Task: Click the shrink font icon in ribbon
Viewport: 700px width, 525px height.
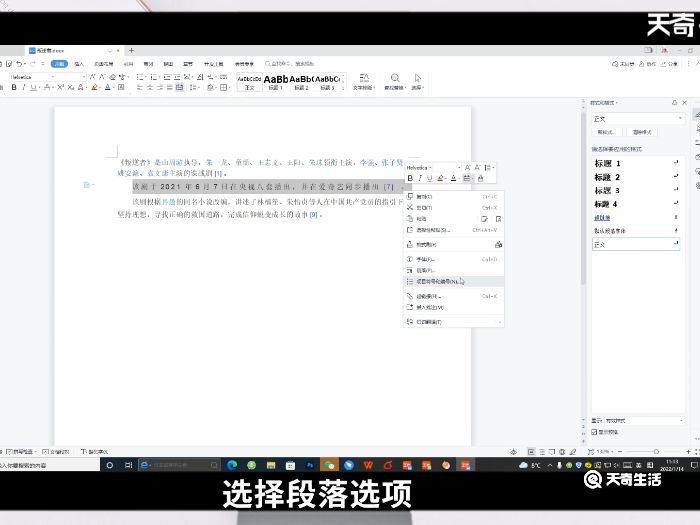Action: pos(102,77)
